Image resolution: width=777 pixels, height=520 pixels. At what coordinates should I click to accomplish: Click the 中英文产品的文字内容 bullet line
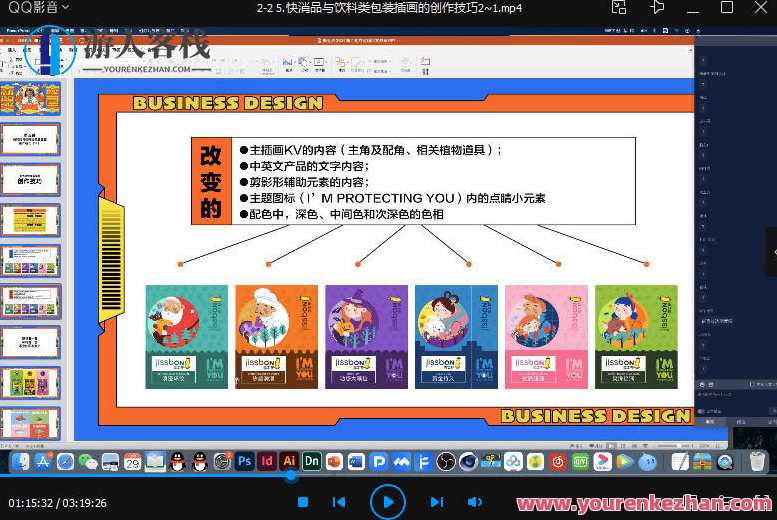304,166
